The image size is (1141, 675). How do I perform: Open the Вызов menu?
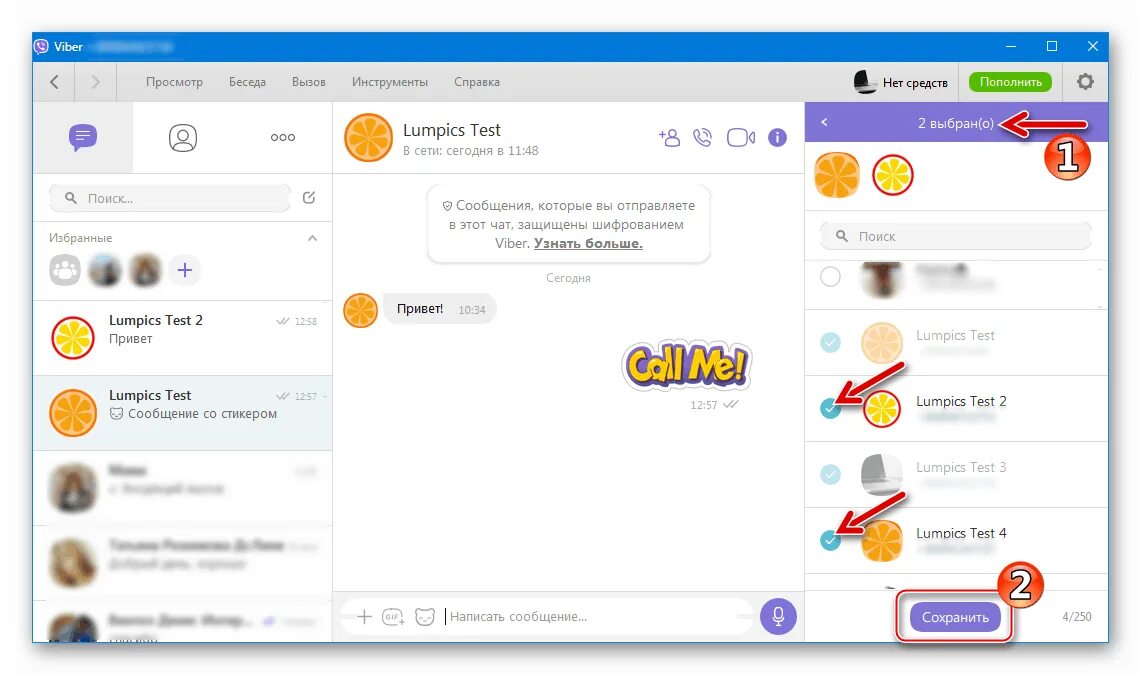(x=309, y=82)
